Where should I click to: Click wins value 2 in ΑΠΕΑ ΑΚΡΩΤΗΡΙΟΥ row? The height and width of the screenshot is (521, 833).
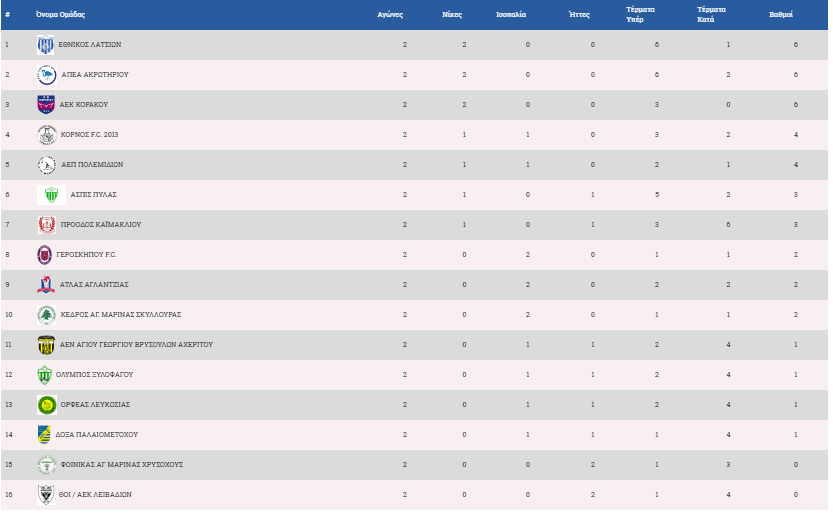coord(464,75)
